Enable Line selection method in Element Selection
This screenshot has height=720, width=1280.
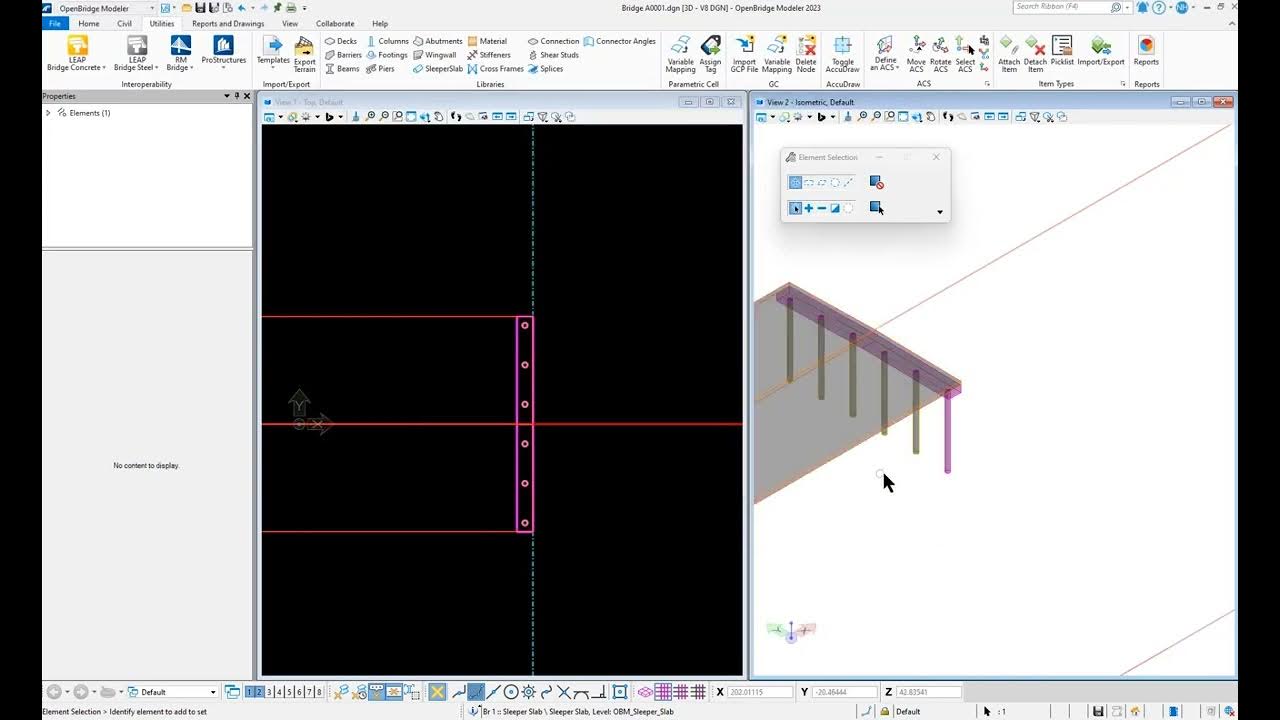coord(848,182)
